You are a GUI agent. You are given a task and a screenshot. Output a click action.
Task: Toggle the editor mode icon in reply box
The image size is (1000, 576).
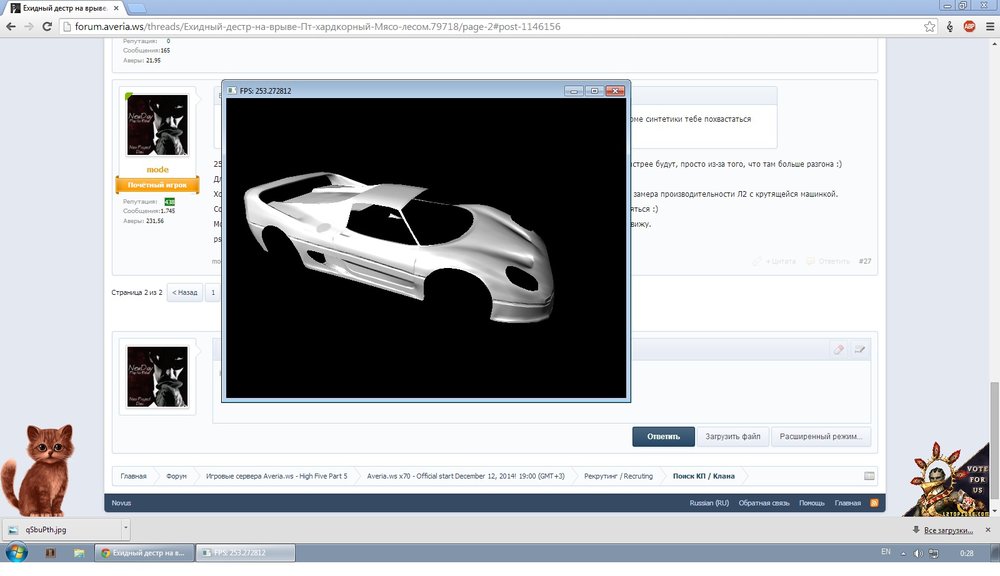click(859, 349)
